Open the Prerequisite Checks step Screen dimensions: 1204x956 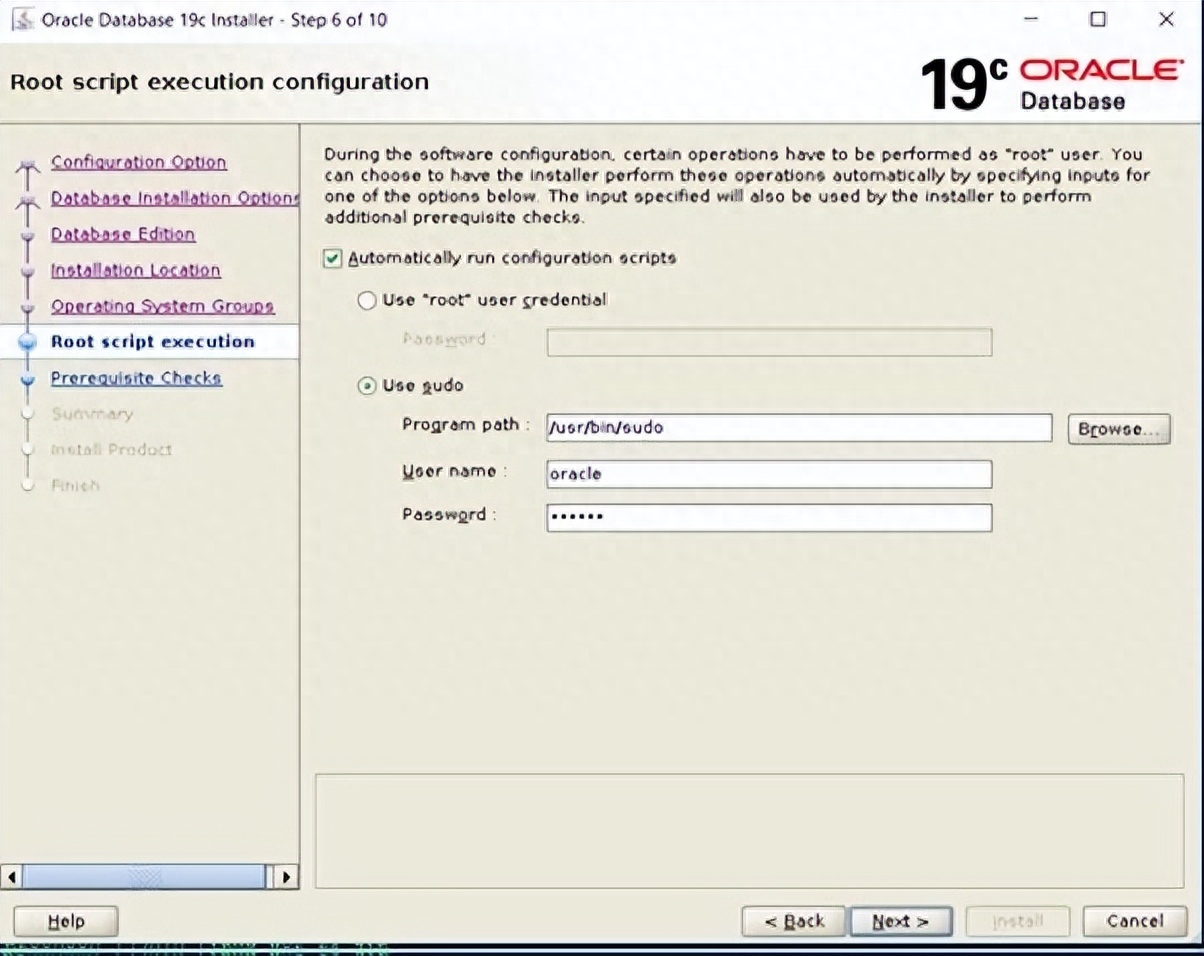pos(137,378)
